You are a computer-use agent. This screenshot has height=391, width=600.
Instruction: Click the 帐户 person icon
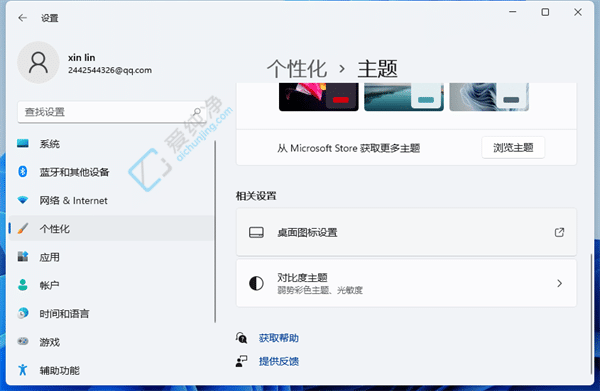23,285
